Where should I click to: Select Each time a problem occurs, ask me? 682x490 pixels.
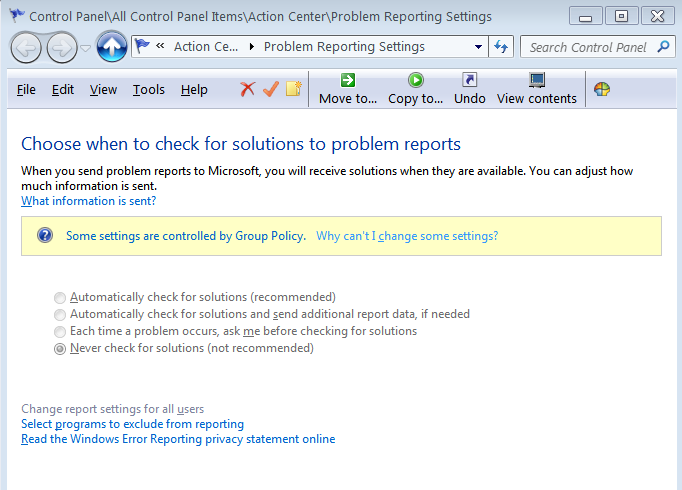pyautogui.click(x=235, y=331)
